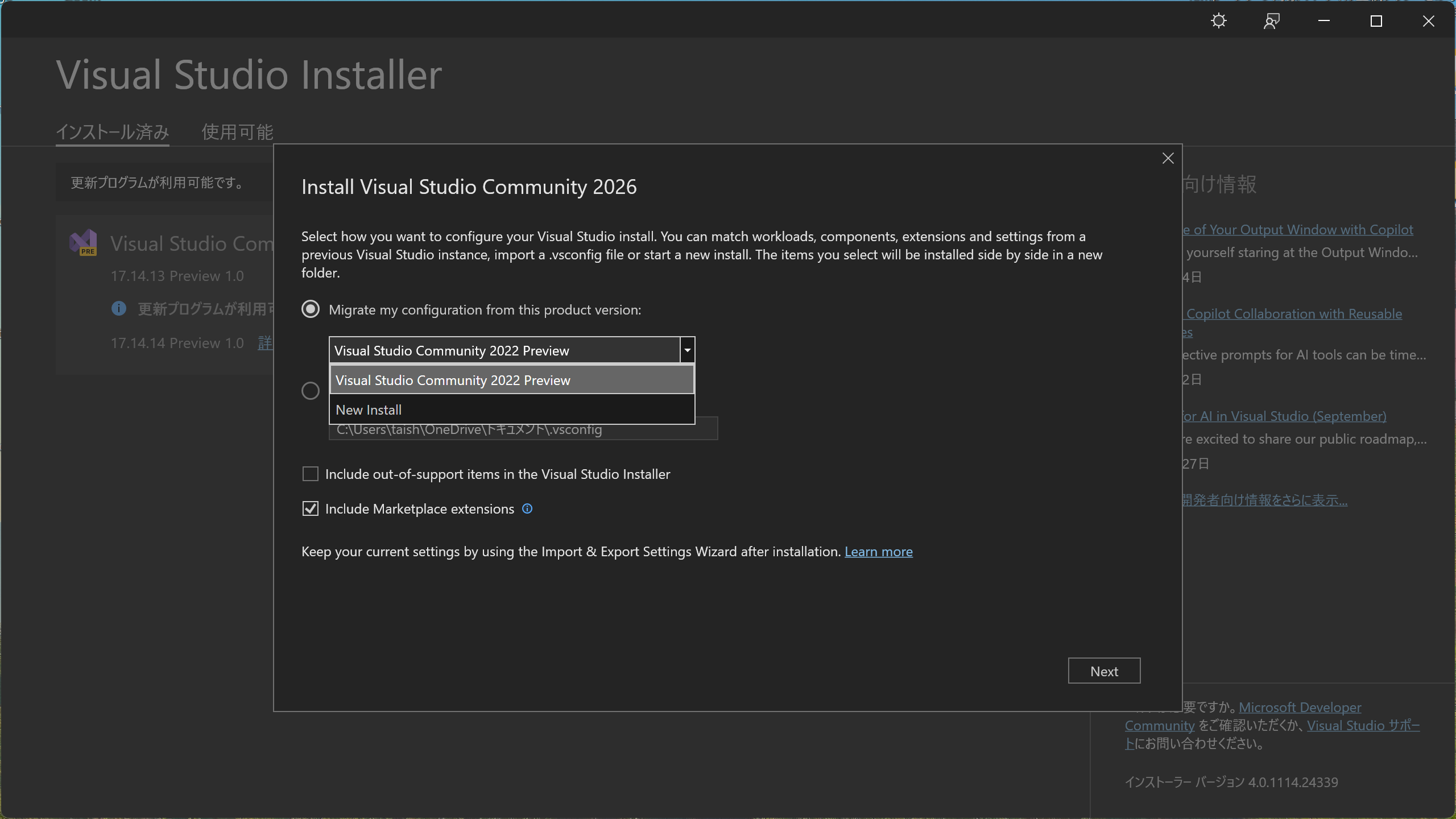
Task: Uncheck Include Marketplace extensions checkbox
Action: 311,508
